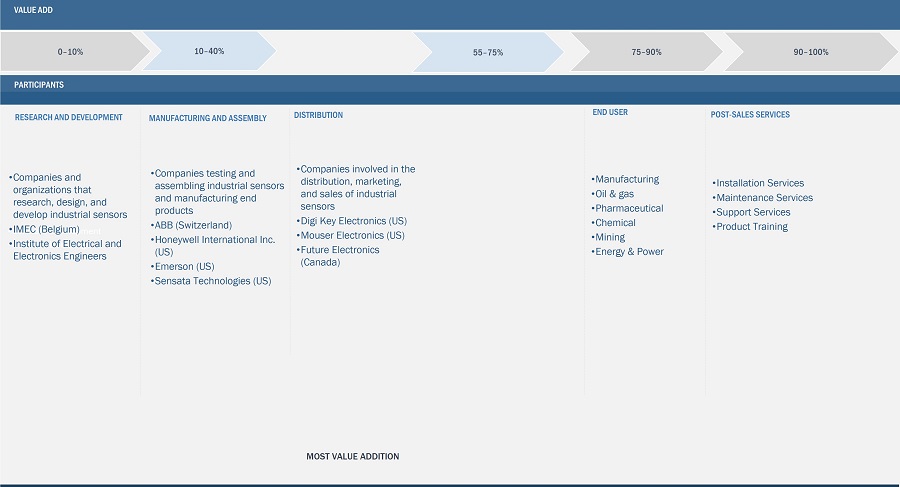The height and width of the screenshot is (487, 900).
Task: Click the IMEC (Belgium) entry
Action: (x=46, y=230)
